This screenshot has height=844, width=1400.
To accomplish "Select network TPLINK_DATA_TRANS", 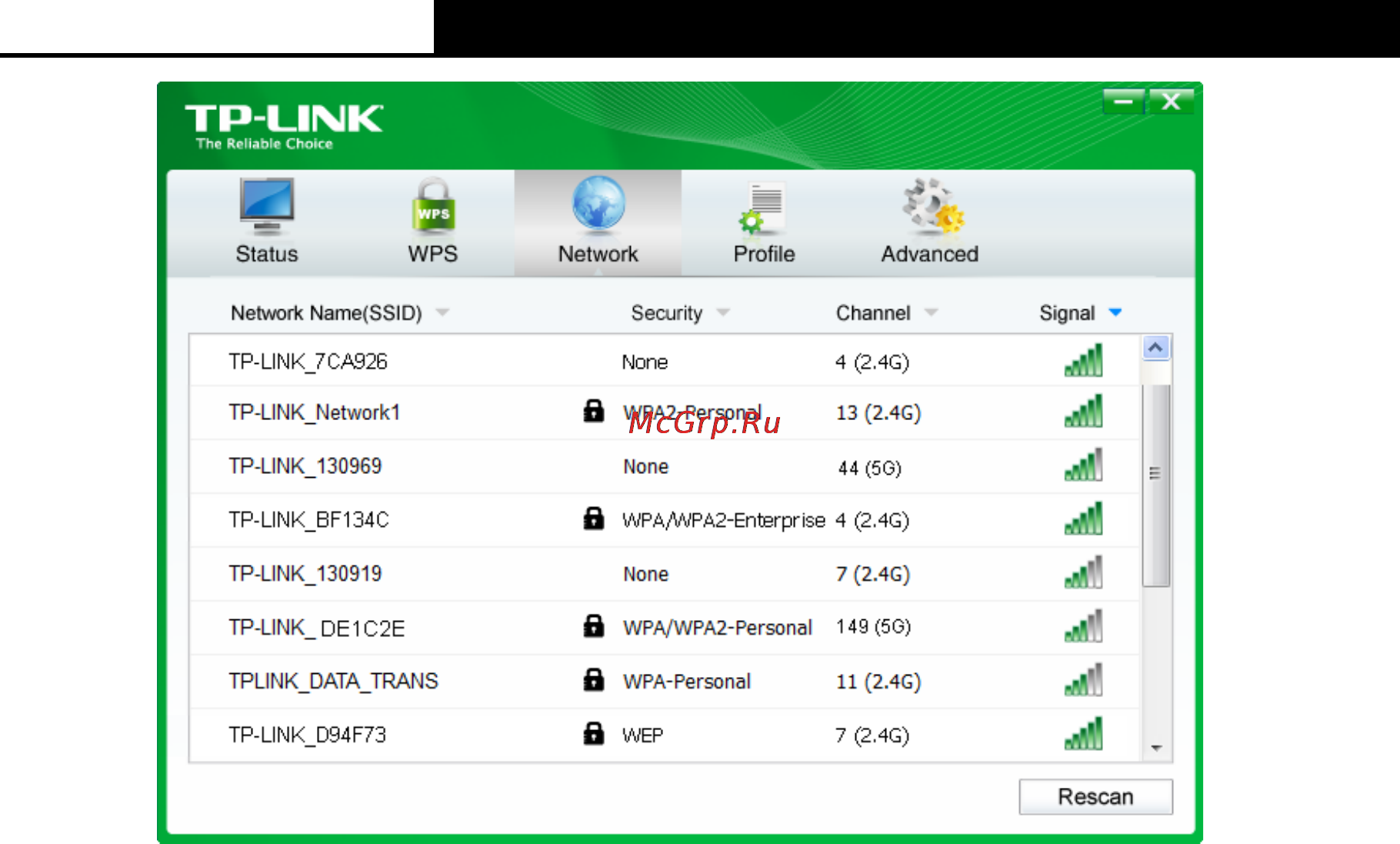I will click(333, 682).
